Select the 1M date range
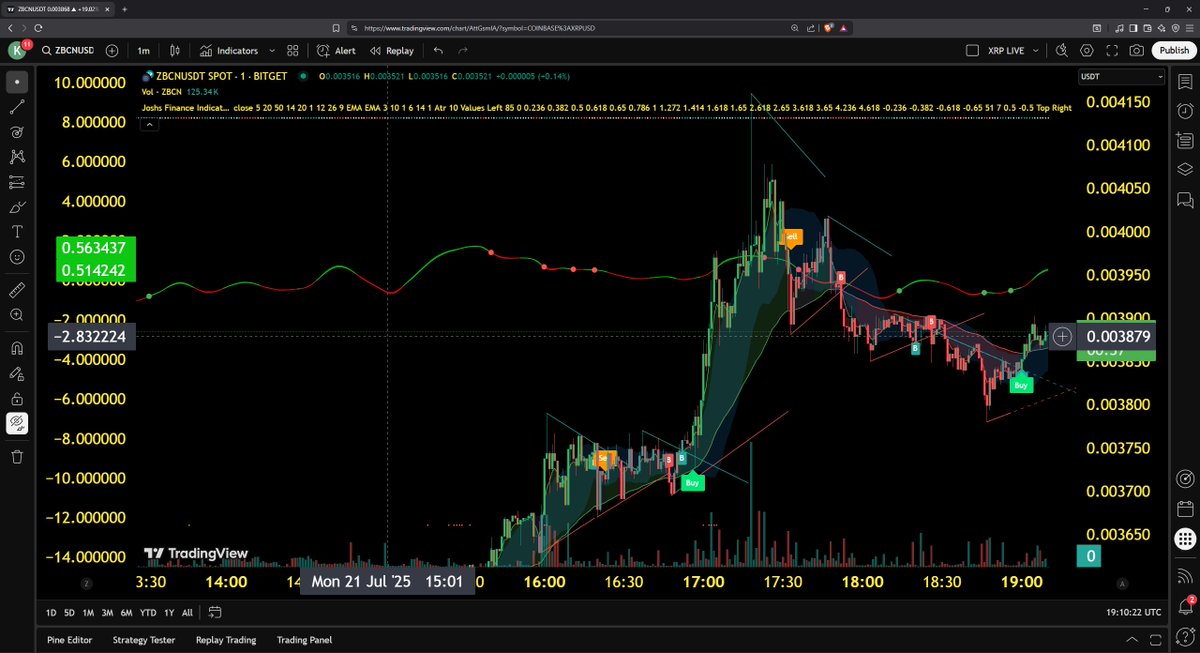The height and width of the screenshot is (653, 1200). tap(88, 612)
